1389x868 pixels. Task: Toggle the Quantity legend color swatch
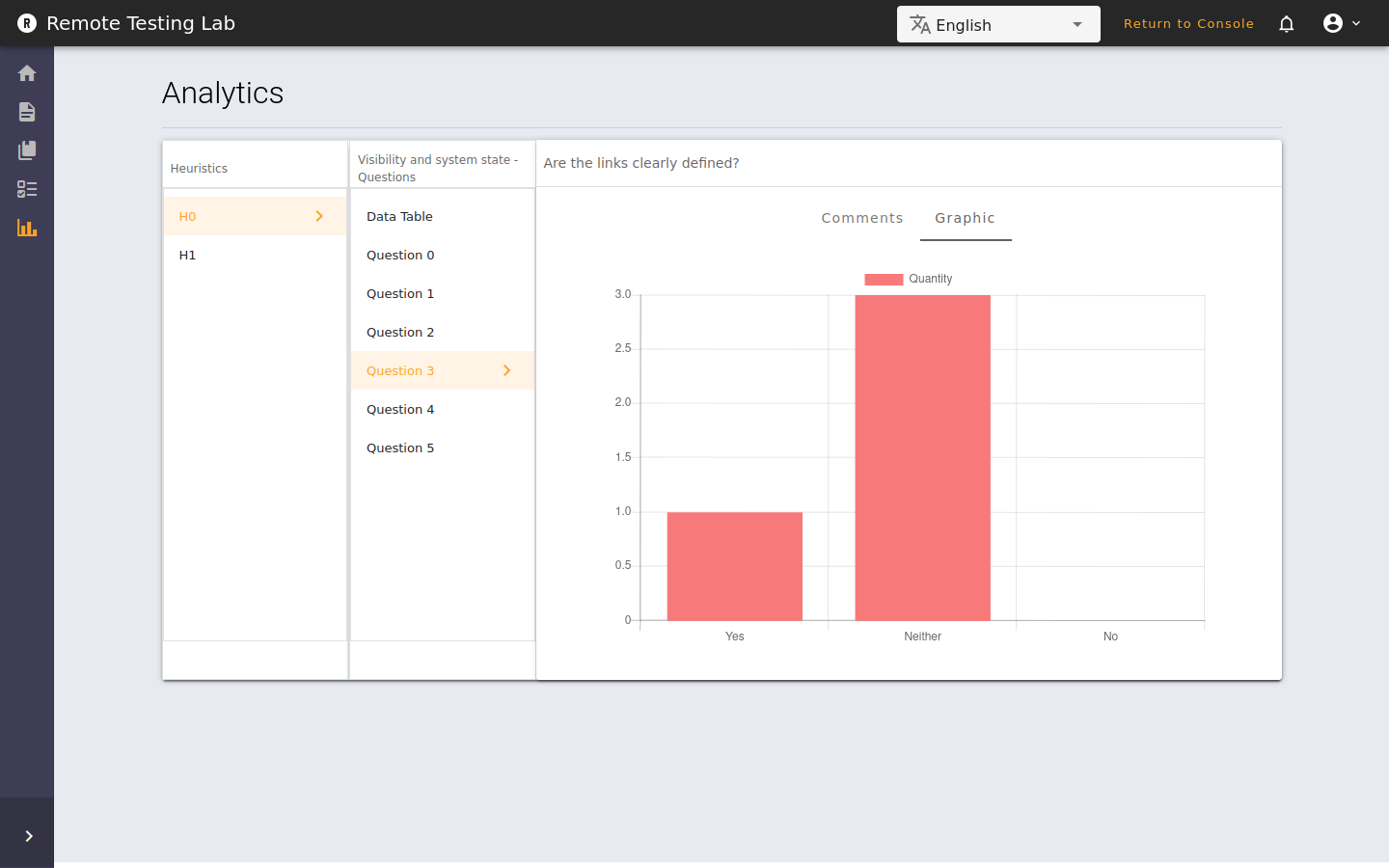(x=884, y=279)
